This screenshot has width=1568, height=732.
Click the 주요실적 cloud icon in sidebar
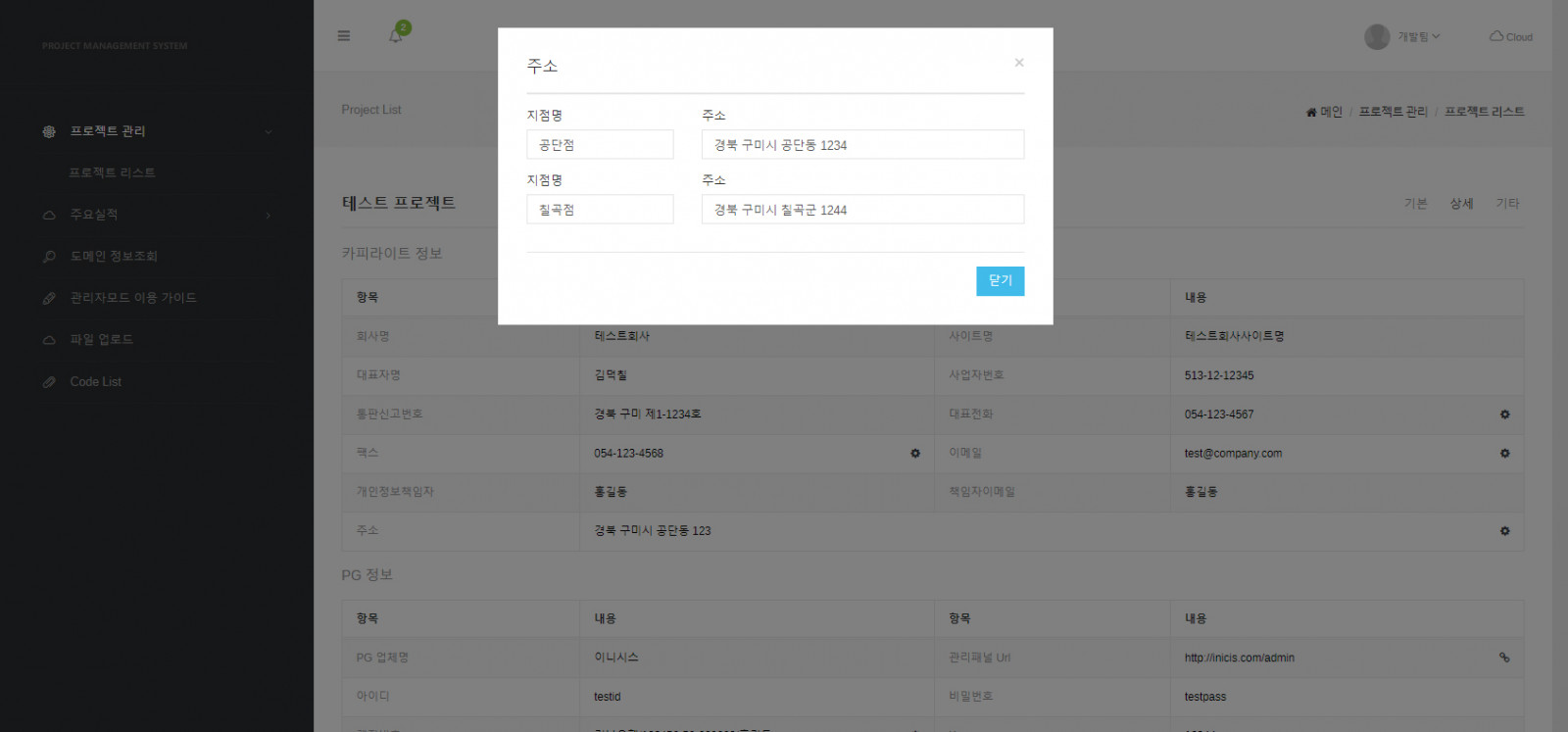(49, 215)
